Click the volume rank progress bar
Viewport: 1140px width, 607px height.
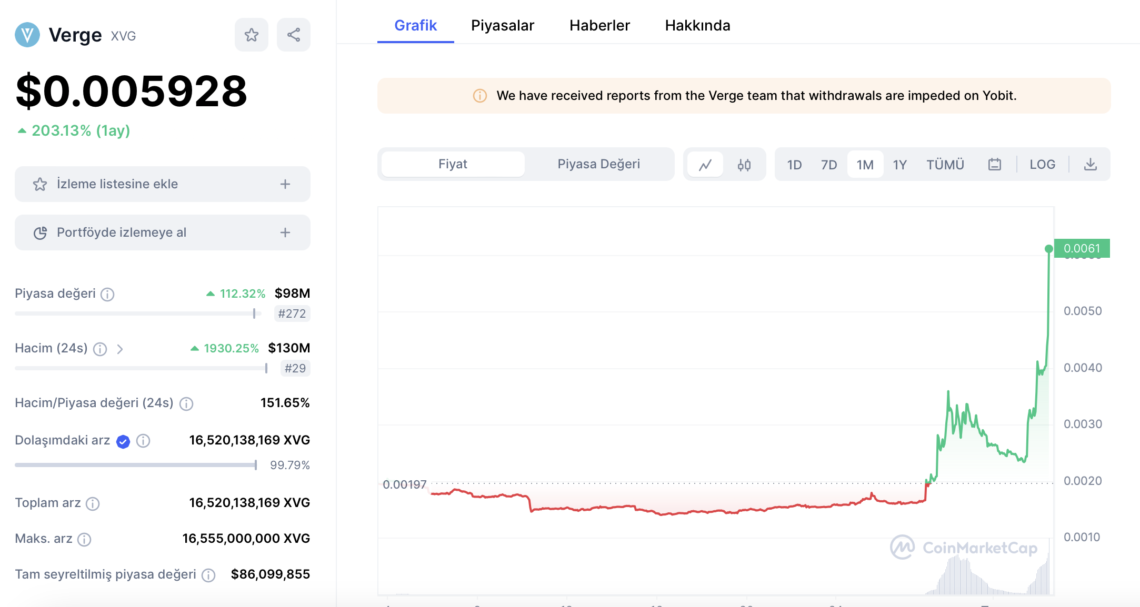(x=141, y=369)
